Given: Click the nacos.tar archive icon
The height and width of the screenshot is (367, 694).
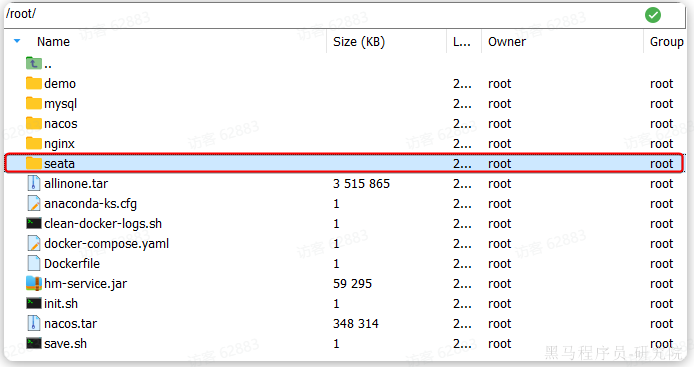Looking at the screenshot, I should point(34,323).
